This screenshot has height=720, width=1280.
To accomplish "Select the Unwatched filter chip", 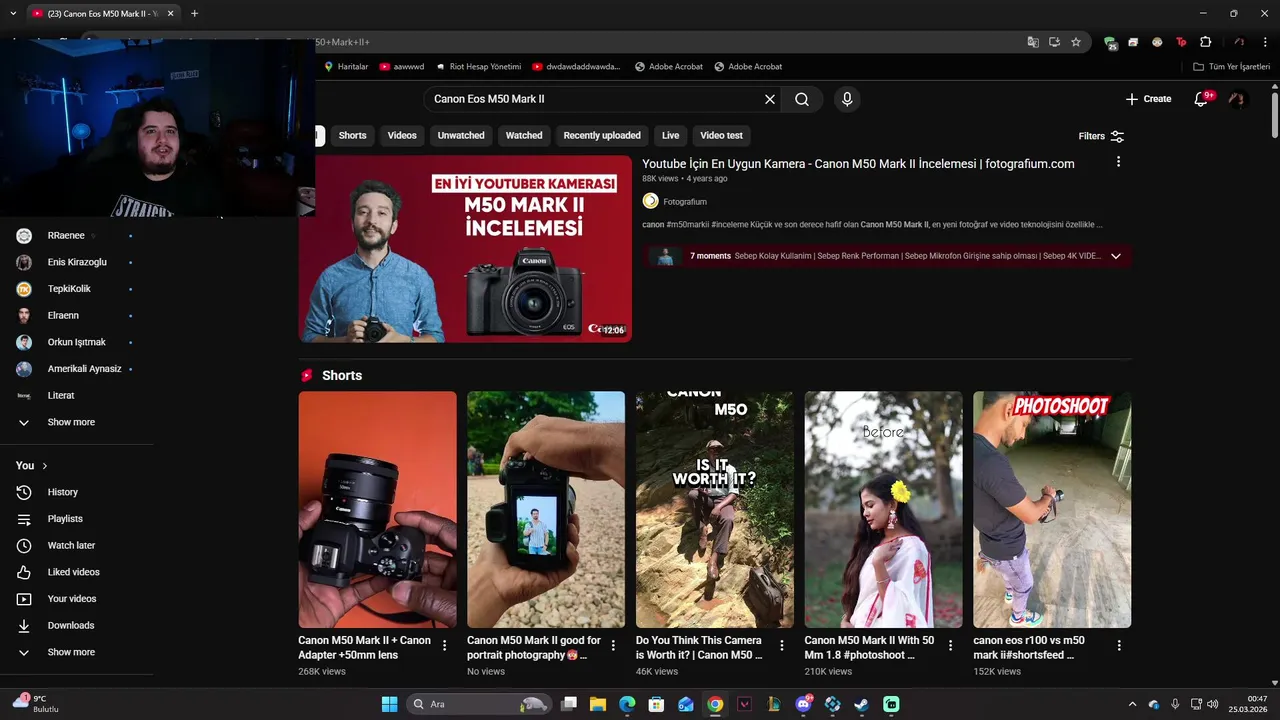I will point(461,136).
